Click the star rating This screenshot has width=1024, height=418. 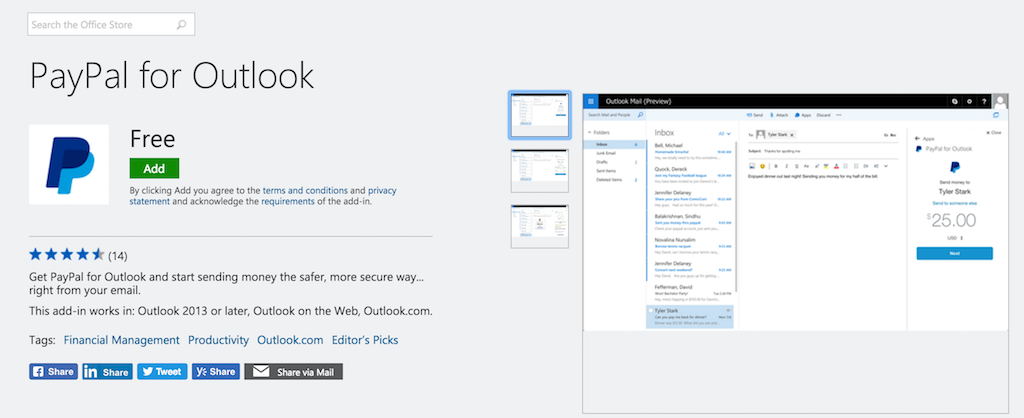point(67,255)
